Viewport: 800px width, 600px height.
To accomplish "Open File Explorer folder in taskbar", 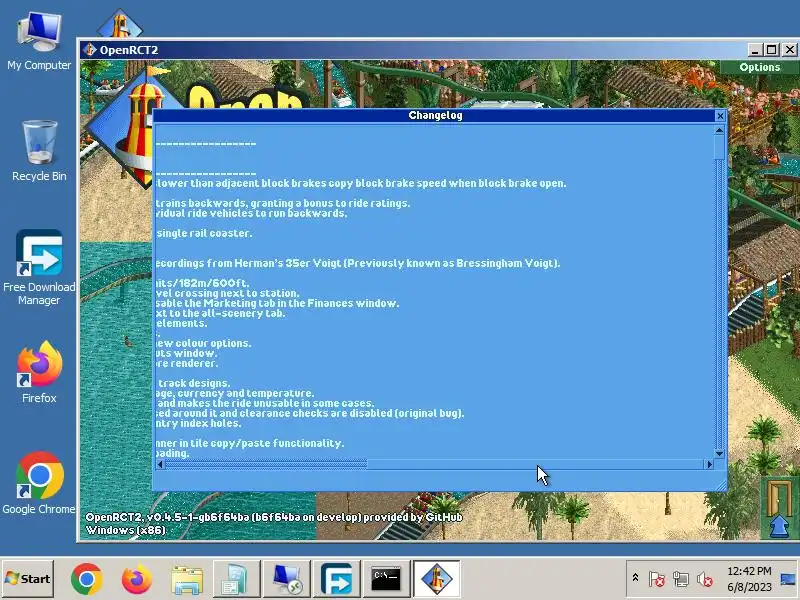I will (x=187, y=579).
